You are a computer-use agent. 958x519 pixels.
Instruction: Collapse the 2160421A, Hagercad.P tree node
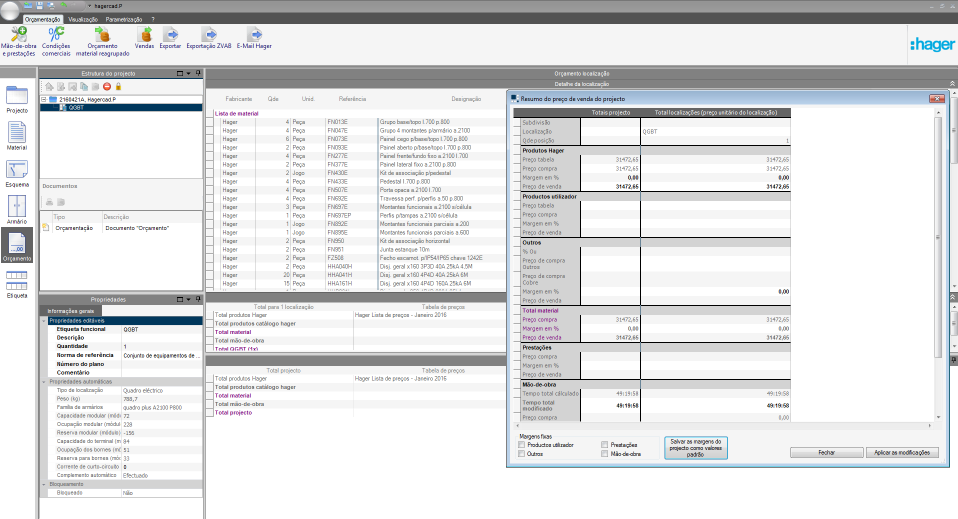click(x=44, y=100)
